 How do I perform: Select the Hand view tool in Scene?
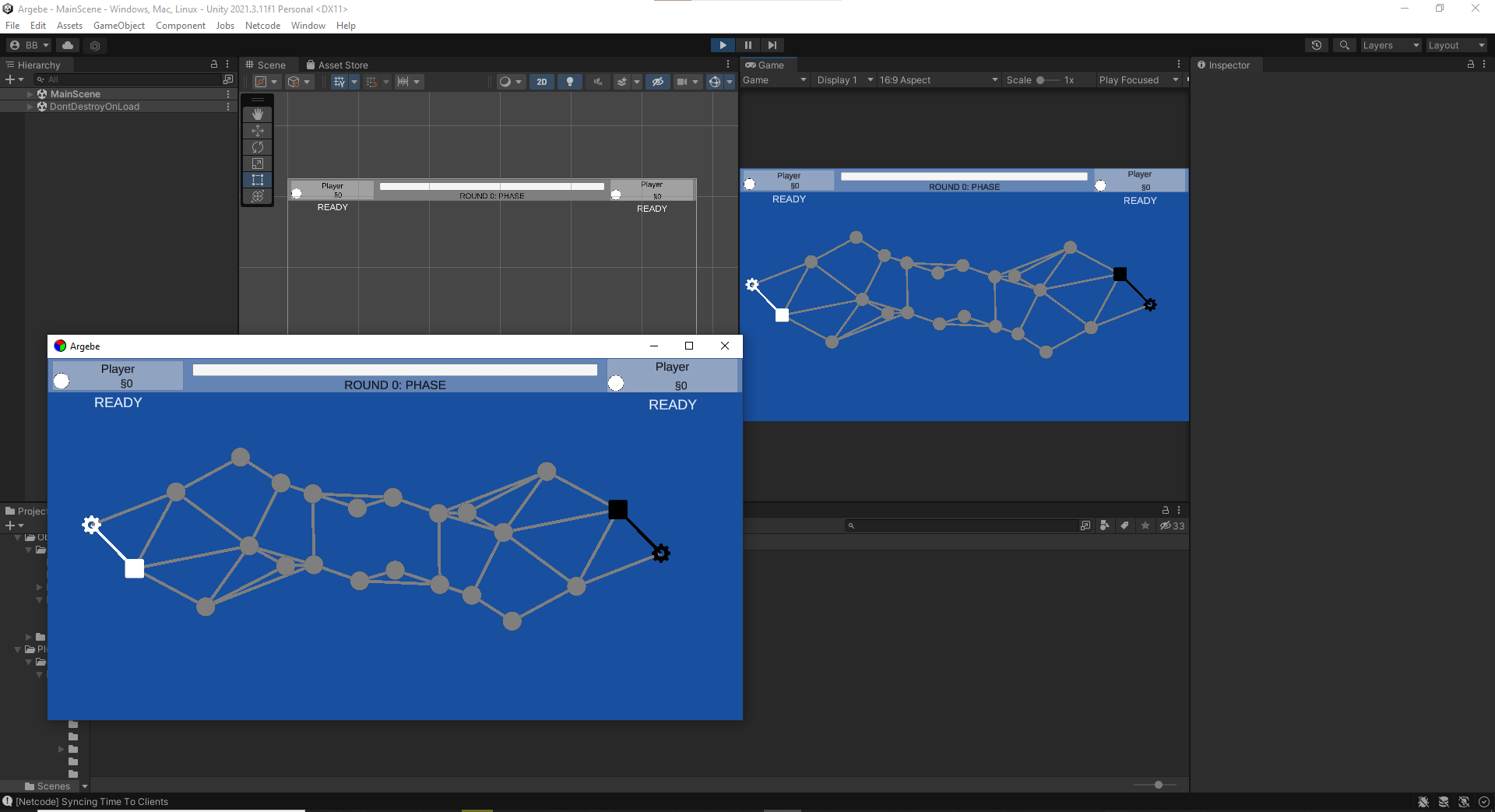258,114
